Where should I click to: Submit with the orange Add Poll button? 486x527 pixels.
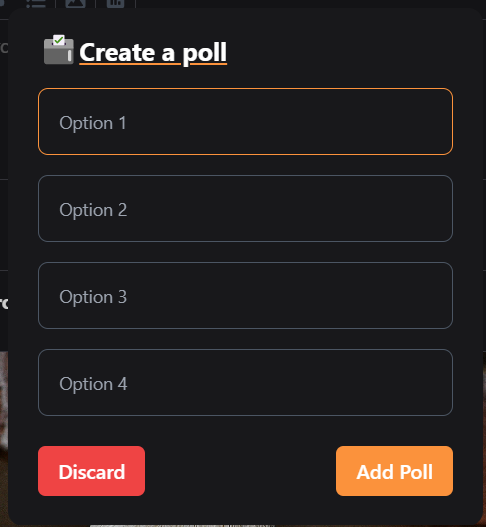394,471
